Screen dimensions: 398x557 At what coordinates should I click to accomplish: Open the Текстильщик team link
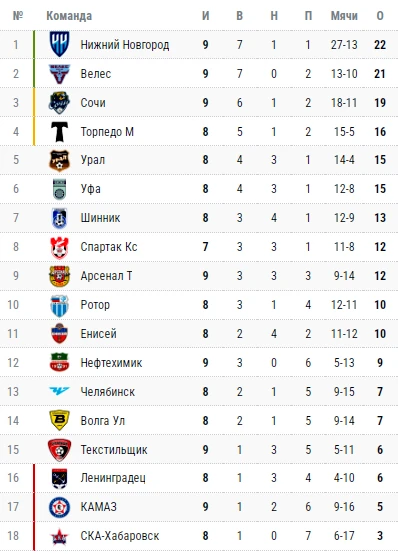tap(114, 450)
